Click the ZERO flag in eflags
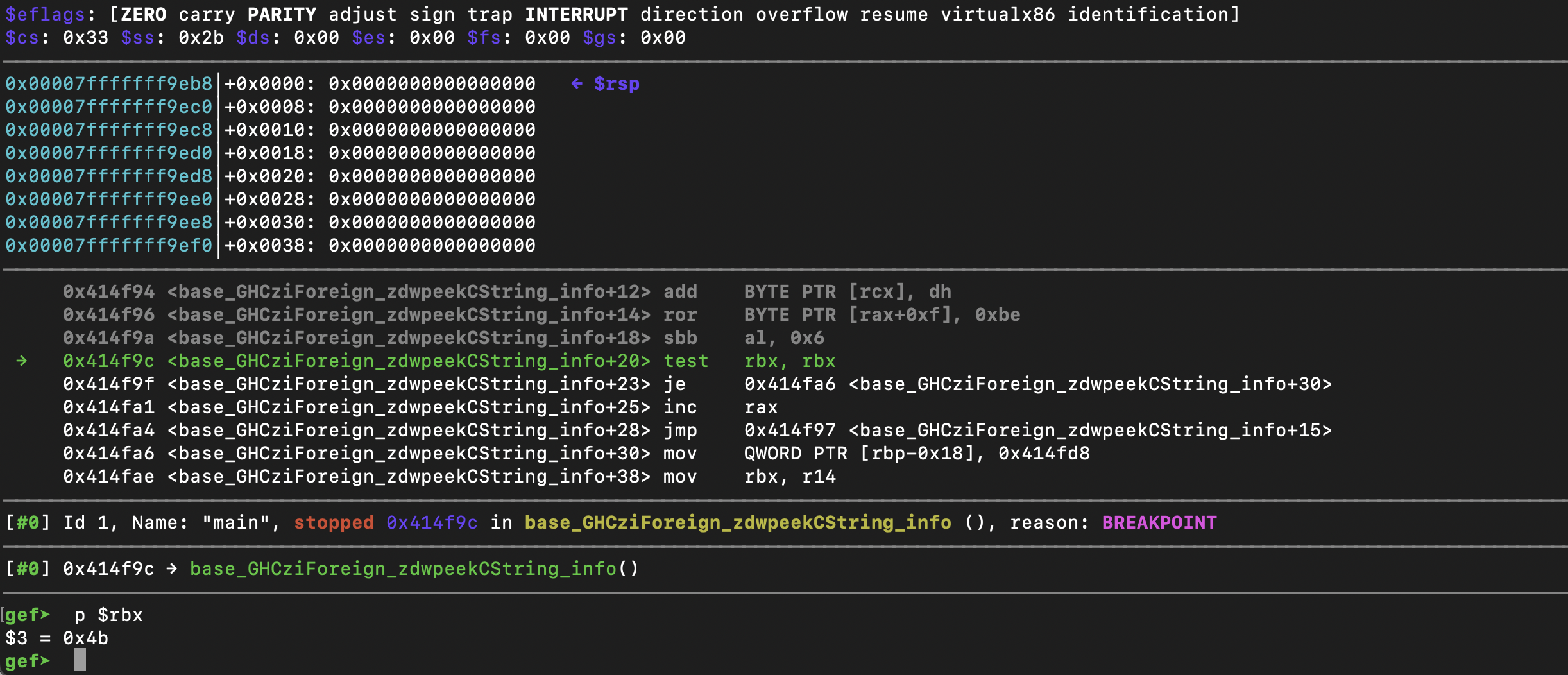This screenshot has width=1568, height=675. 144,14
